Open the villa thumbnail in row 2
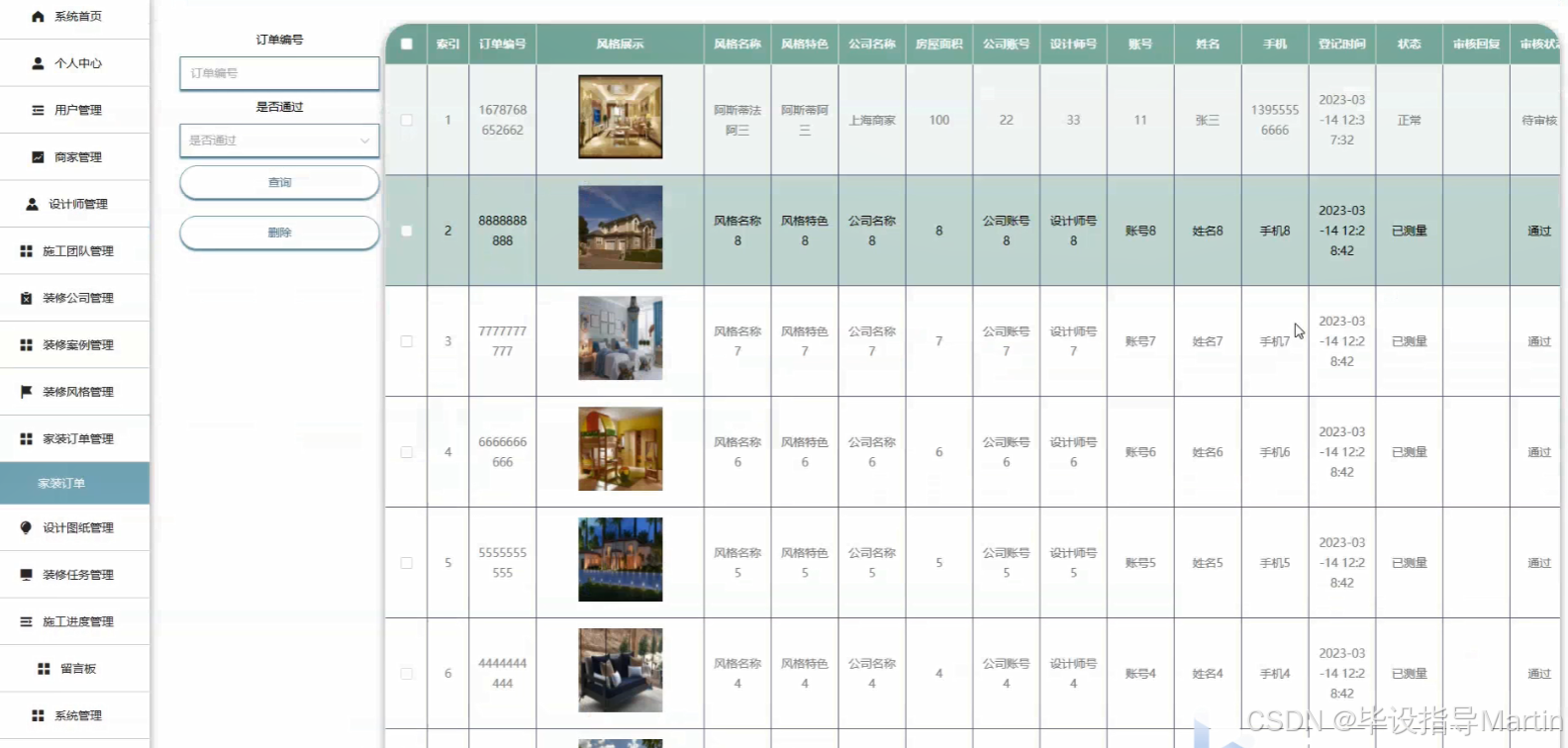Screen dimensions: 1568x748 [x=621, y=228]
